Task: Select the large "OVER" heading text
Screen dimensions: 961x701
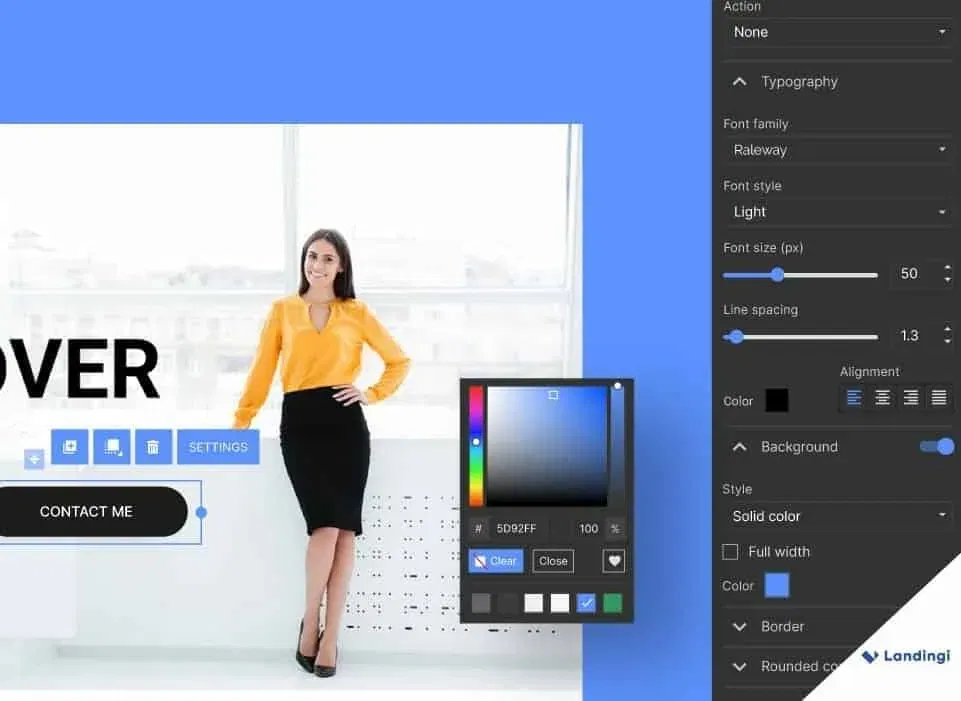Action: point(78,369)
